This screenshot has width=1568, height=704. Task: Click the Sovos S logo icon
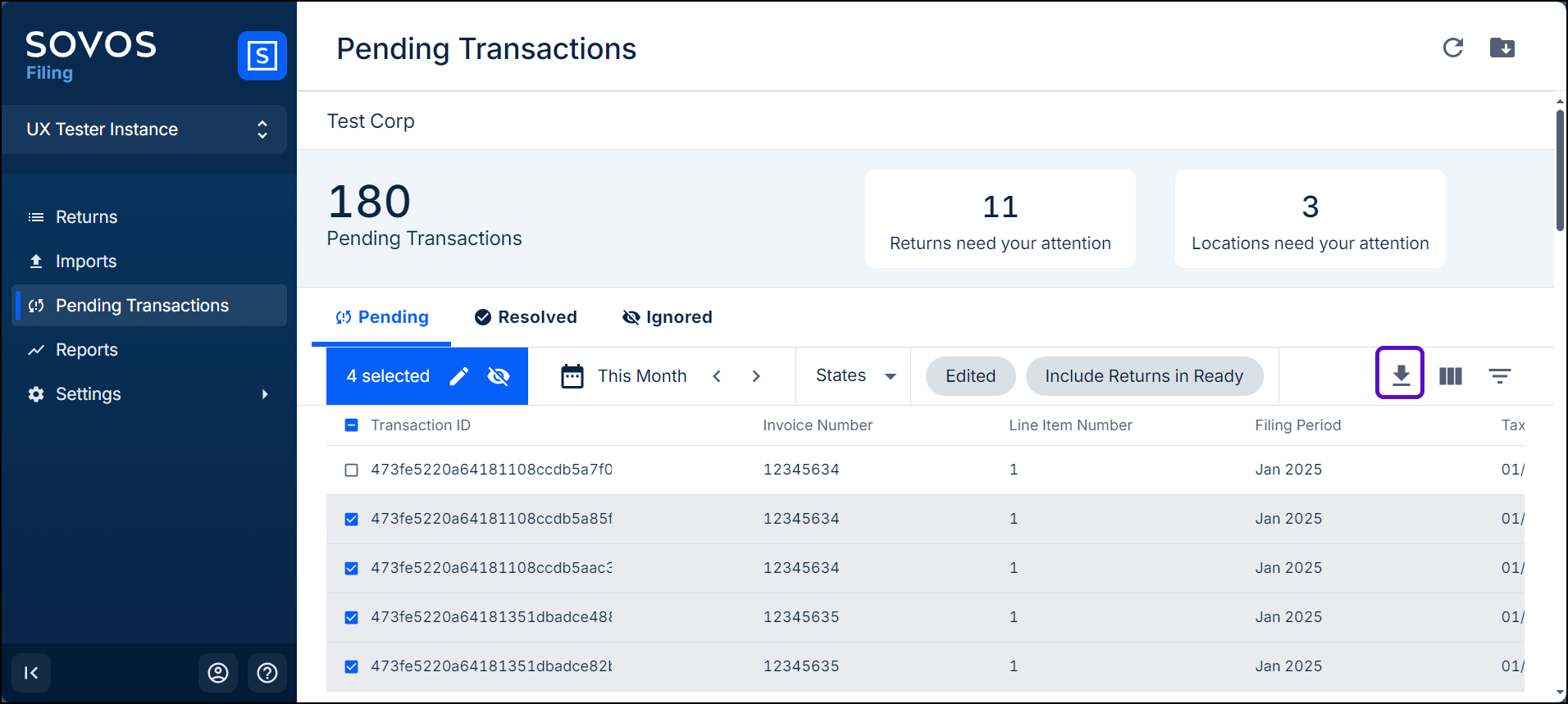[x=262, y=56]
